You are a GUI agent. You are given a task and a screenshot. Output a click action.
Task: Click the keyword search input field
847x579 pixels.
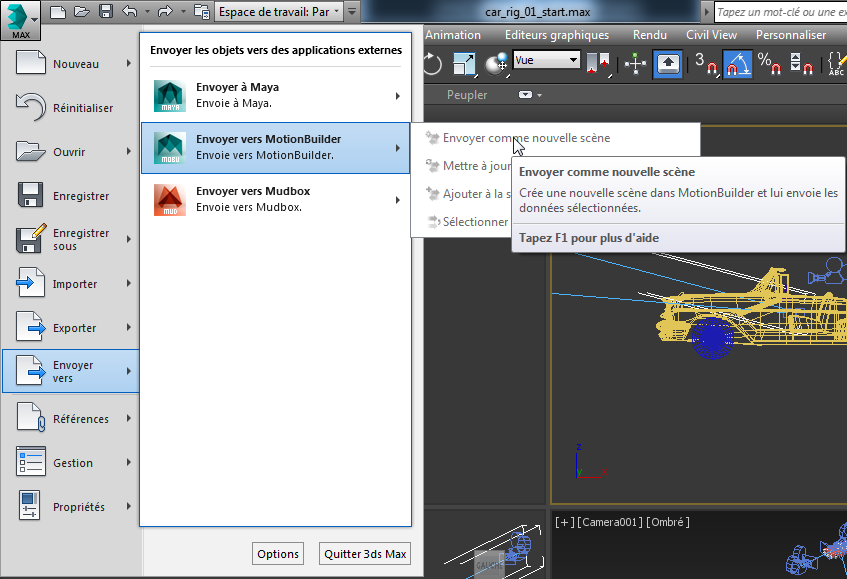coord(781,12)
